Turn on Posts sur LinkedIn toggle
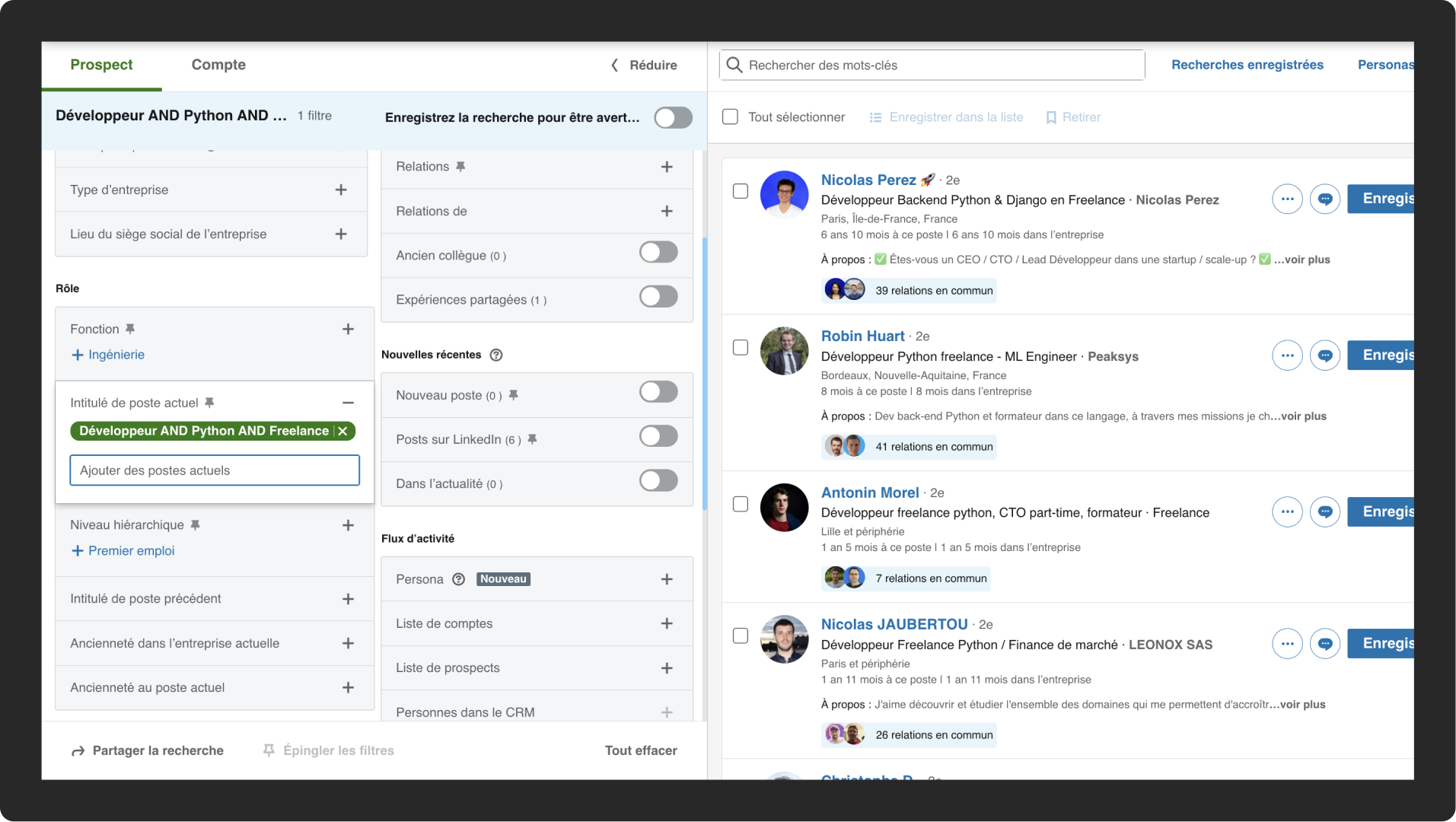 [x=658, y=436]
